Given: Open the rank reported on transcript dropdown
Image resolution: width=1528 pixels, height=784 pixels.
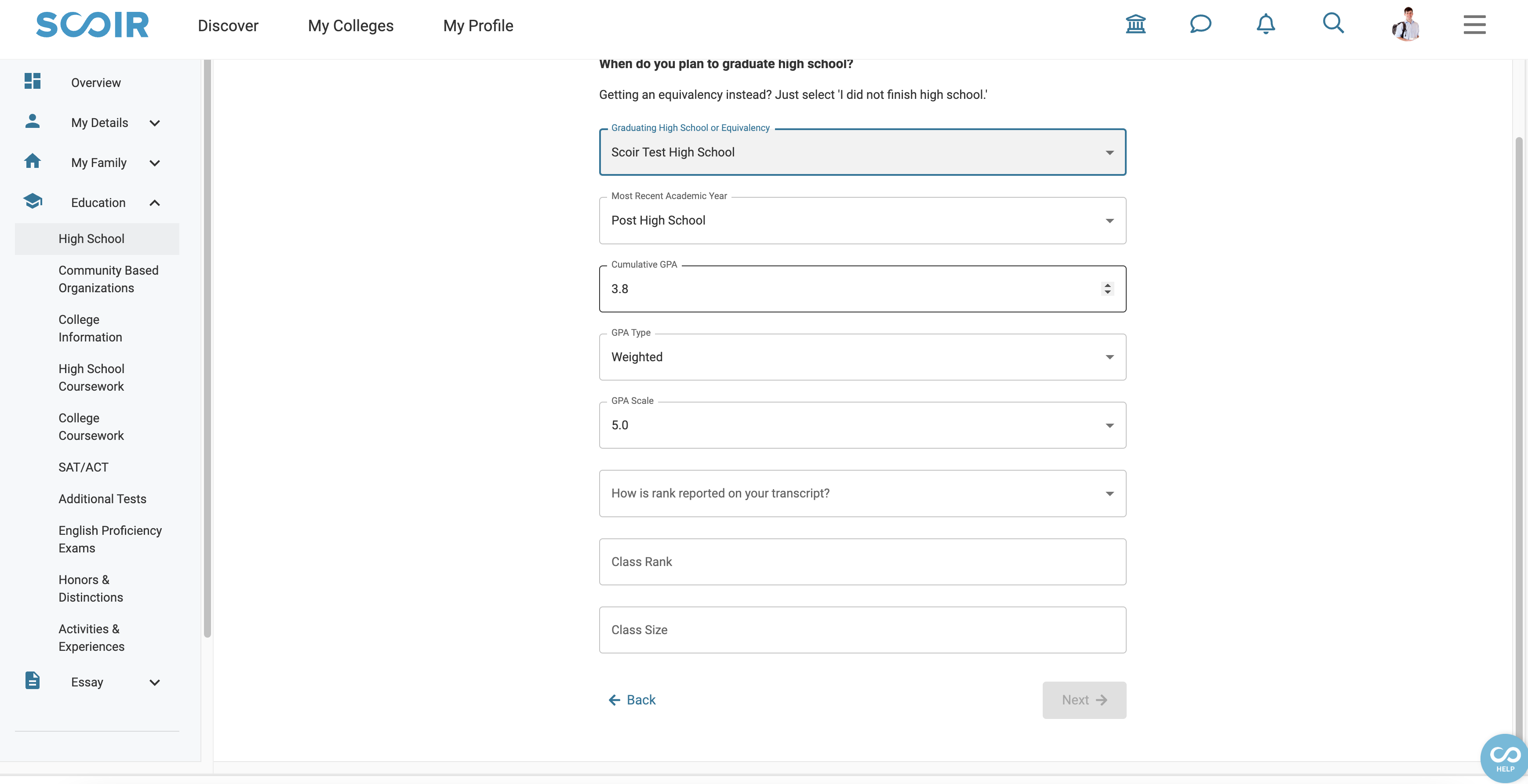Looking at the screenshot, I should point(862,494).
